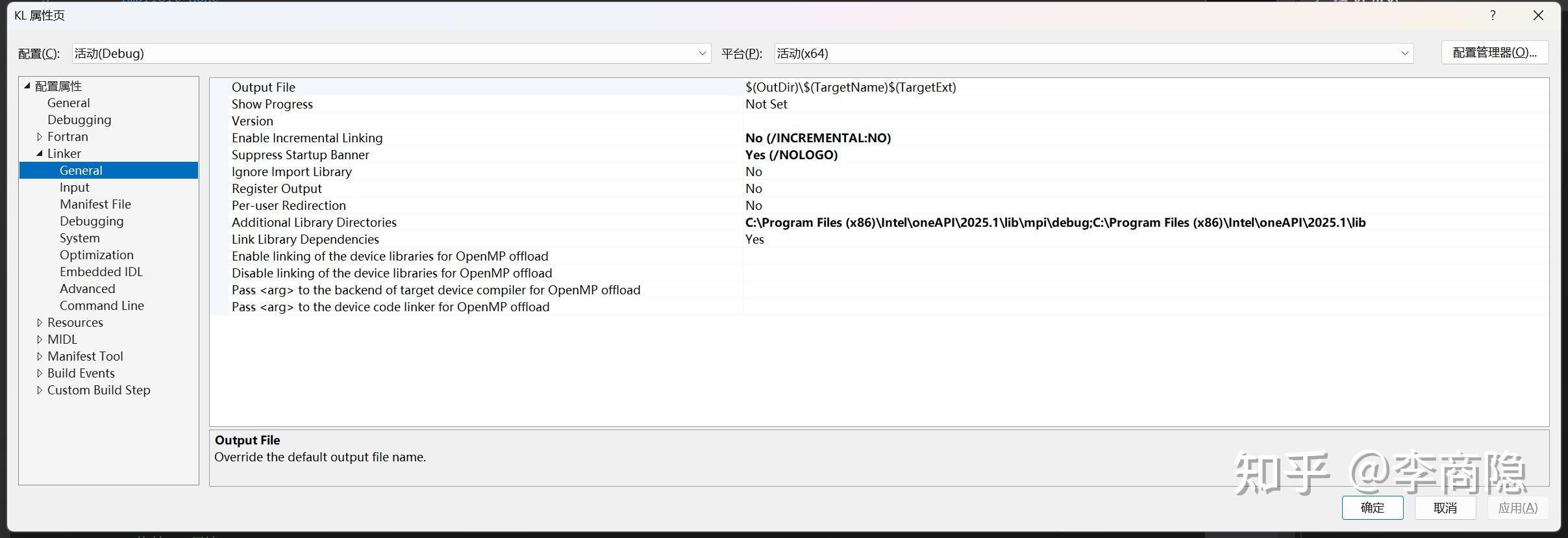Expand the Manifest Tool node
Image resolution: width=1568 pixels, height=538 pixels.
40,356
